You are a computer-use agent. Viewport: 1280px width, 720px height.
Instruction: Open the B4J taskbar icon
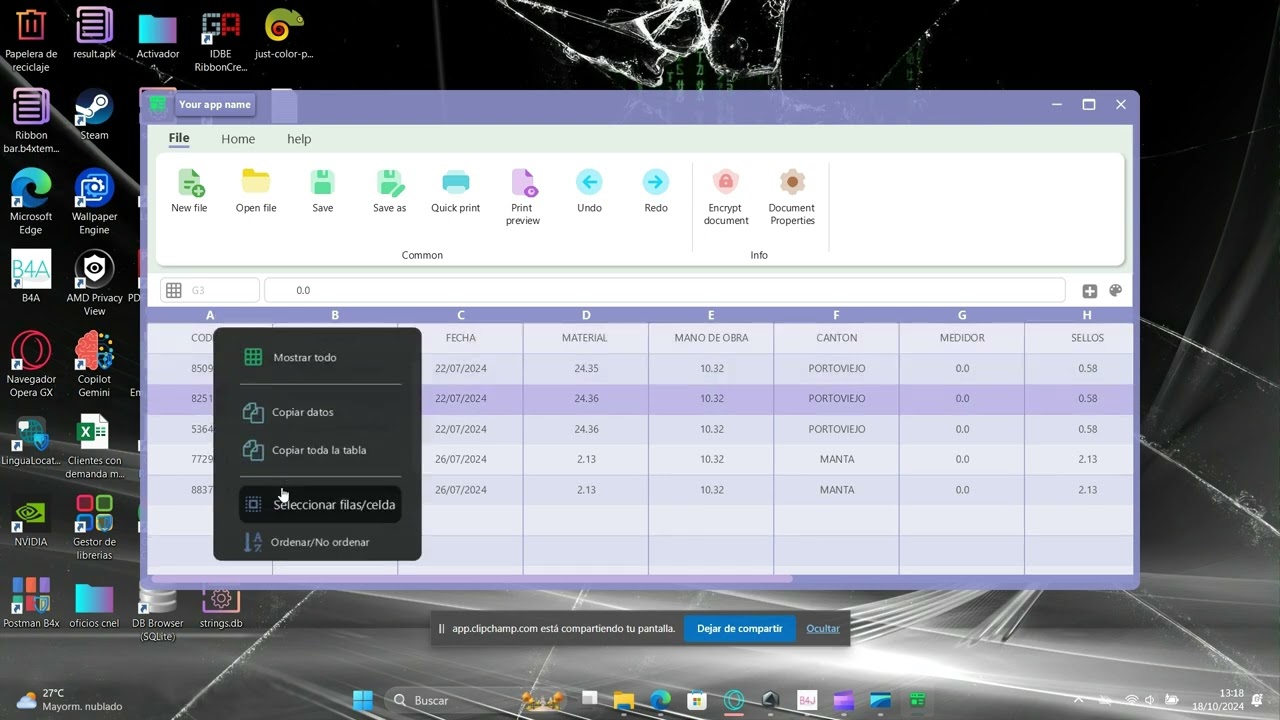click(x=807, y=700)
